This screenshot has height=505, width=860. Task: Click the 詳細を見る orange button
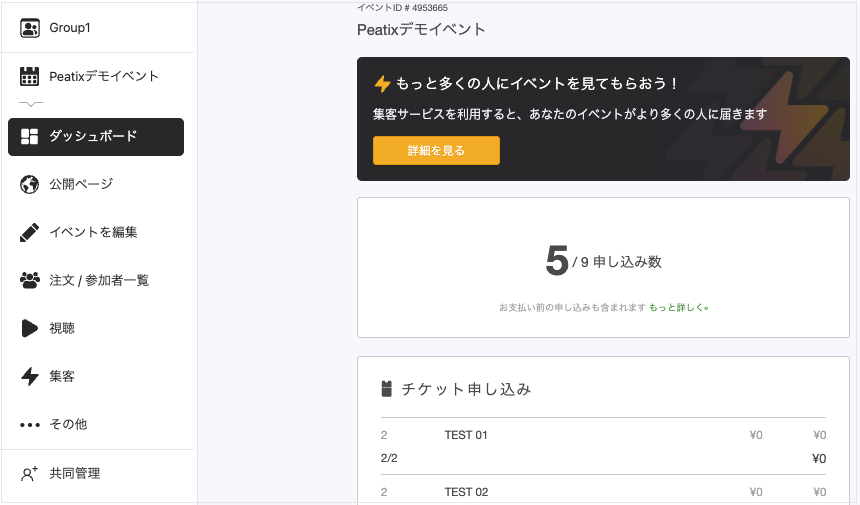coord(436,151)
